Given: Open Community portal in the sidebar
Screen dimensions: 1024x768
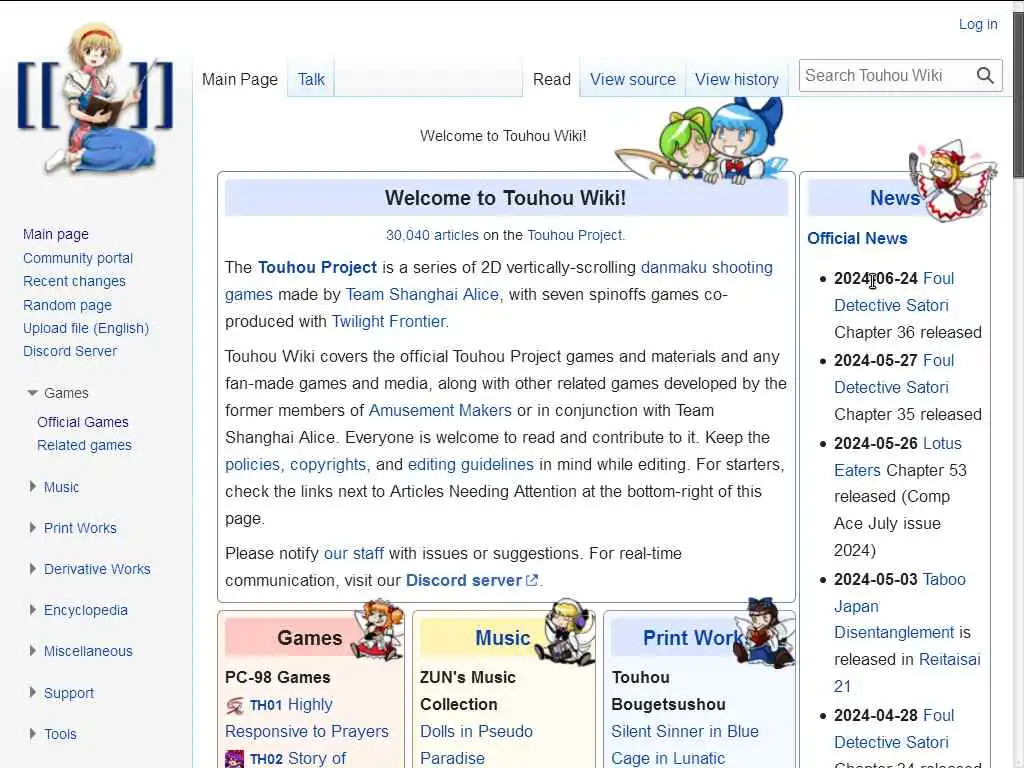Looking at the screenshot, I should tap(78, 258).
